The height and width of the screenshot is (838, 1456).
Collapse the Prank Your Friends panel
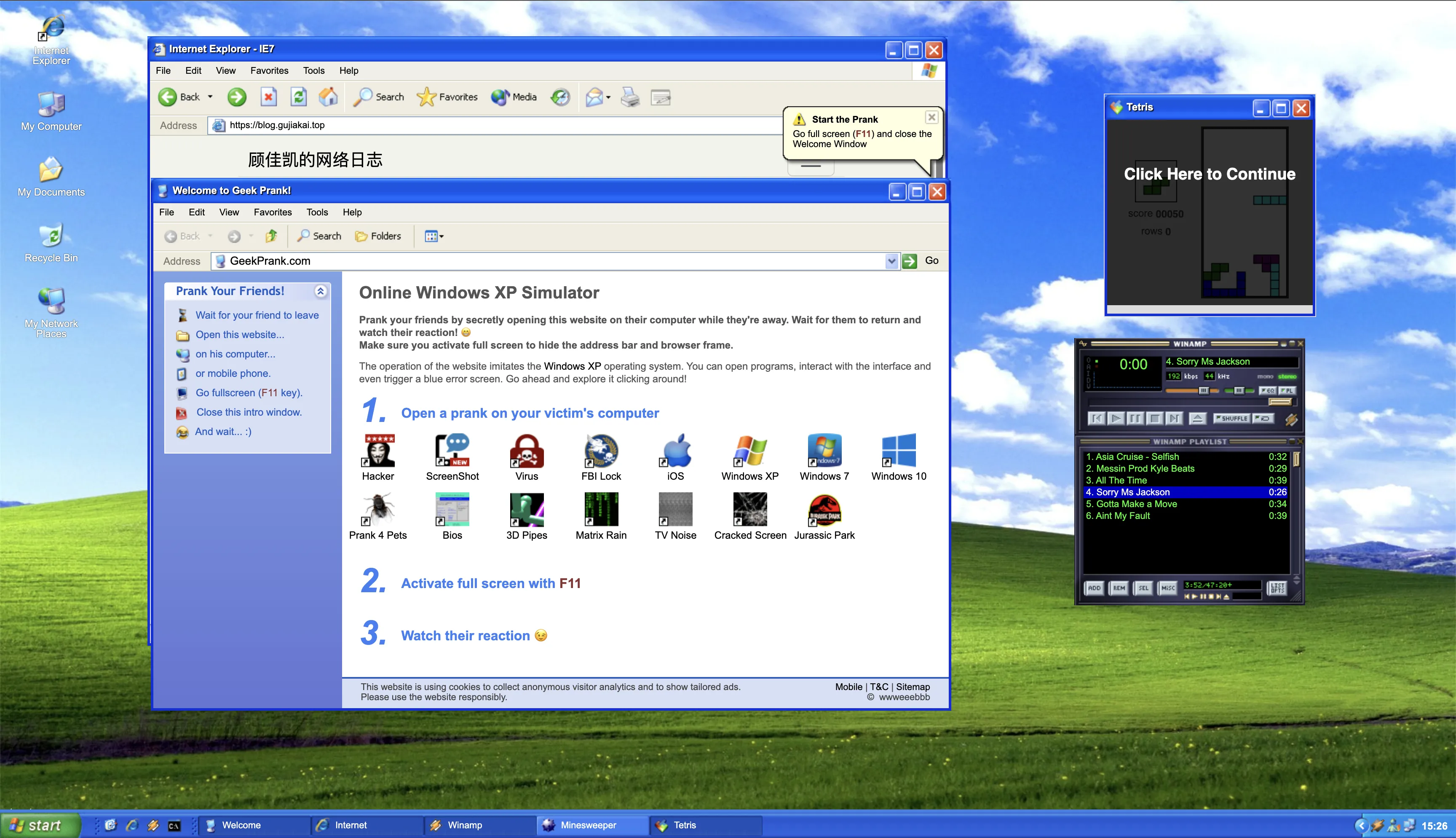tap(321, 291)
